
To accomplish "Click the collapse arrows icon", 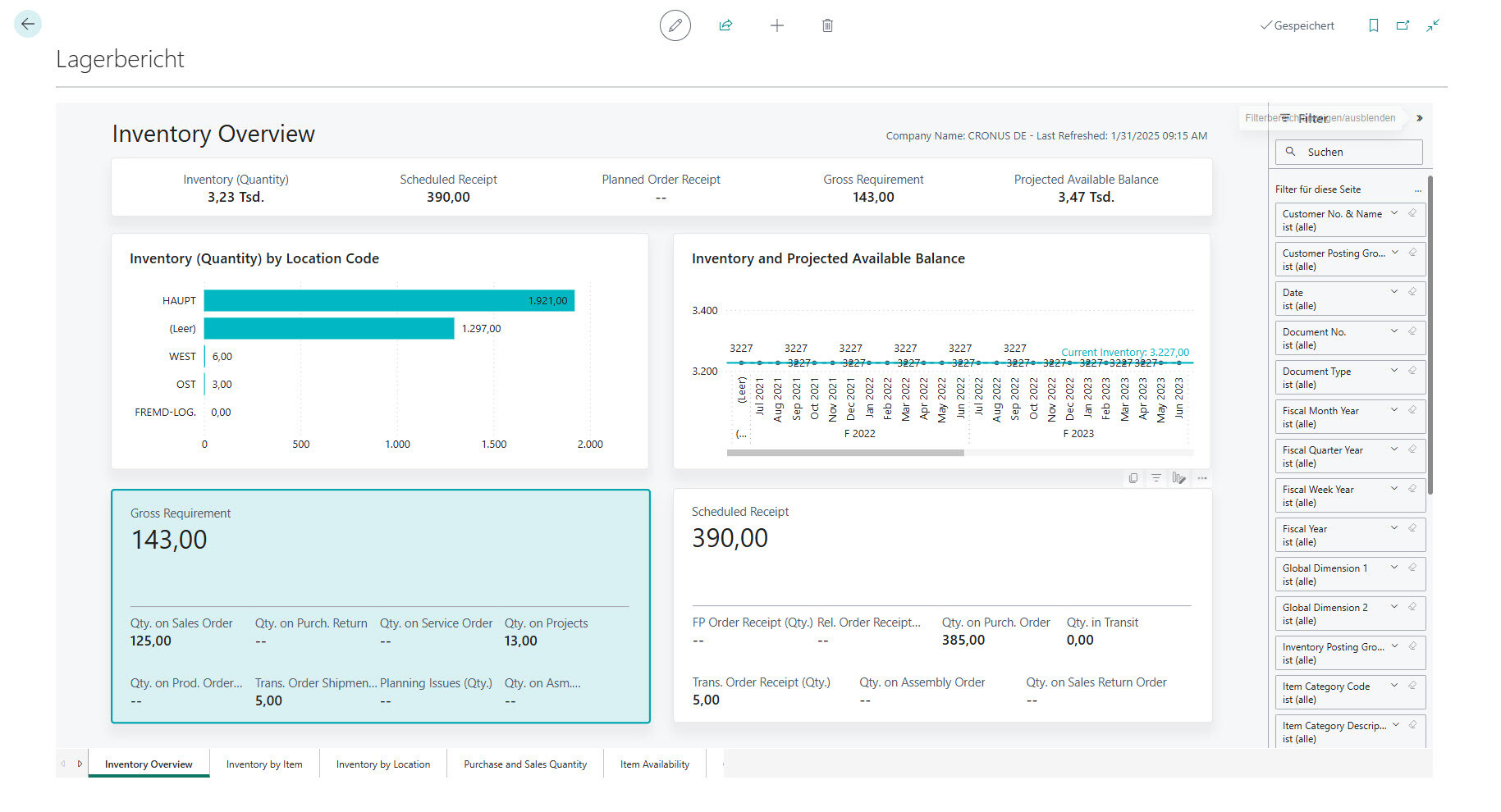I will [1433, 25].
